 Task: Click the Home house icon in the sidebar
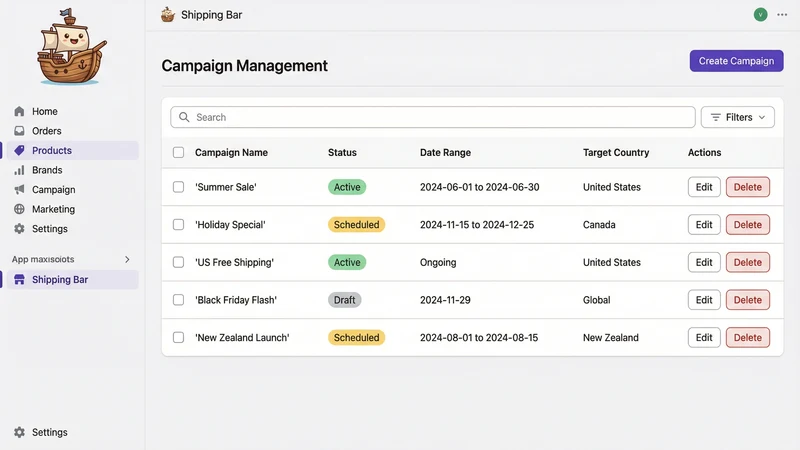19,111
